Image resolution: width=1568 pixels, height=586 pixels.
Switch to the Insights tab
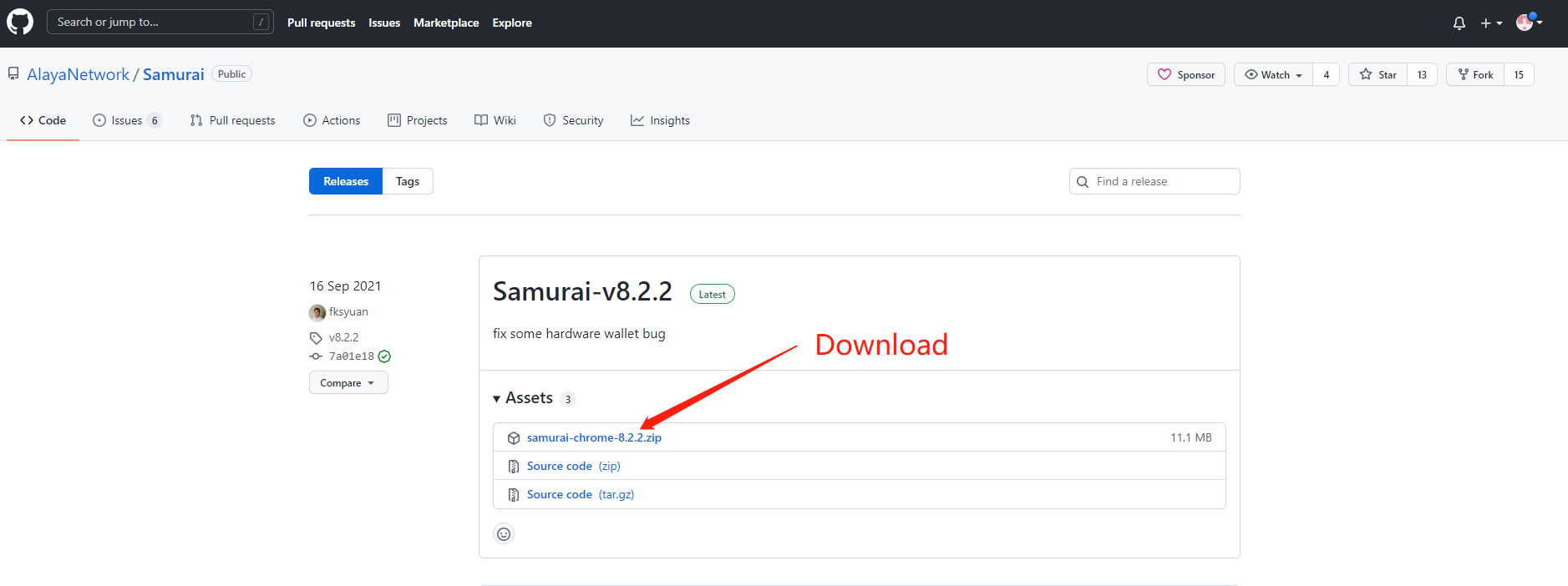660,120
